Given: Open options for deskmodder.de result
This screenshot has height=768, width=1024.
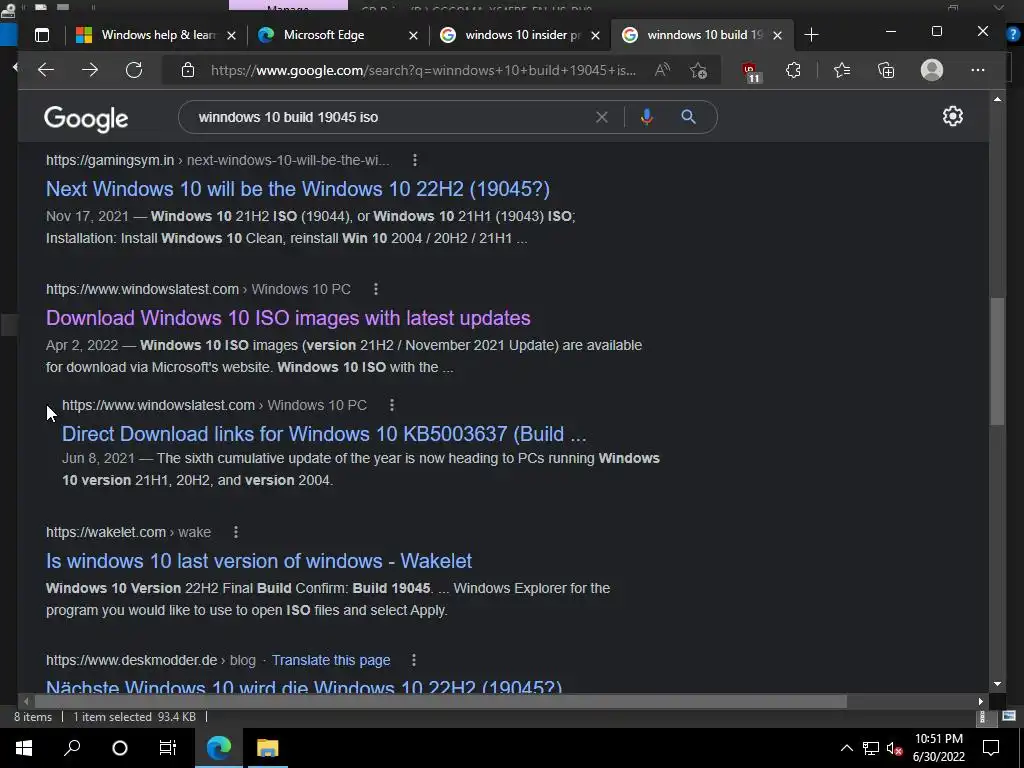Looking at the screenshot, I should [x=413, y=660].
